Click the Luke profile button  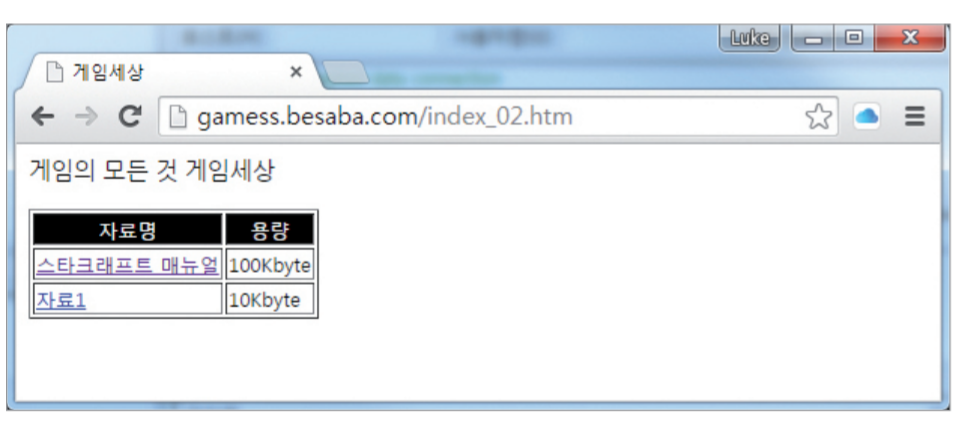point(750,38)
